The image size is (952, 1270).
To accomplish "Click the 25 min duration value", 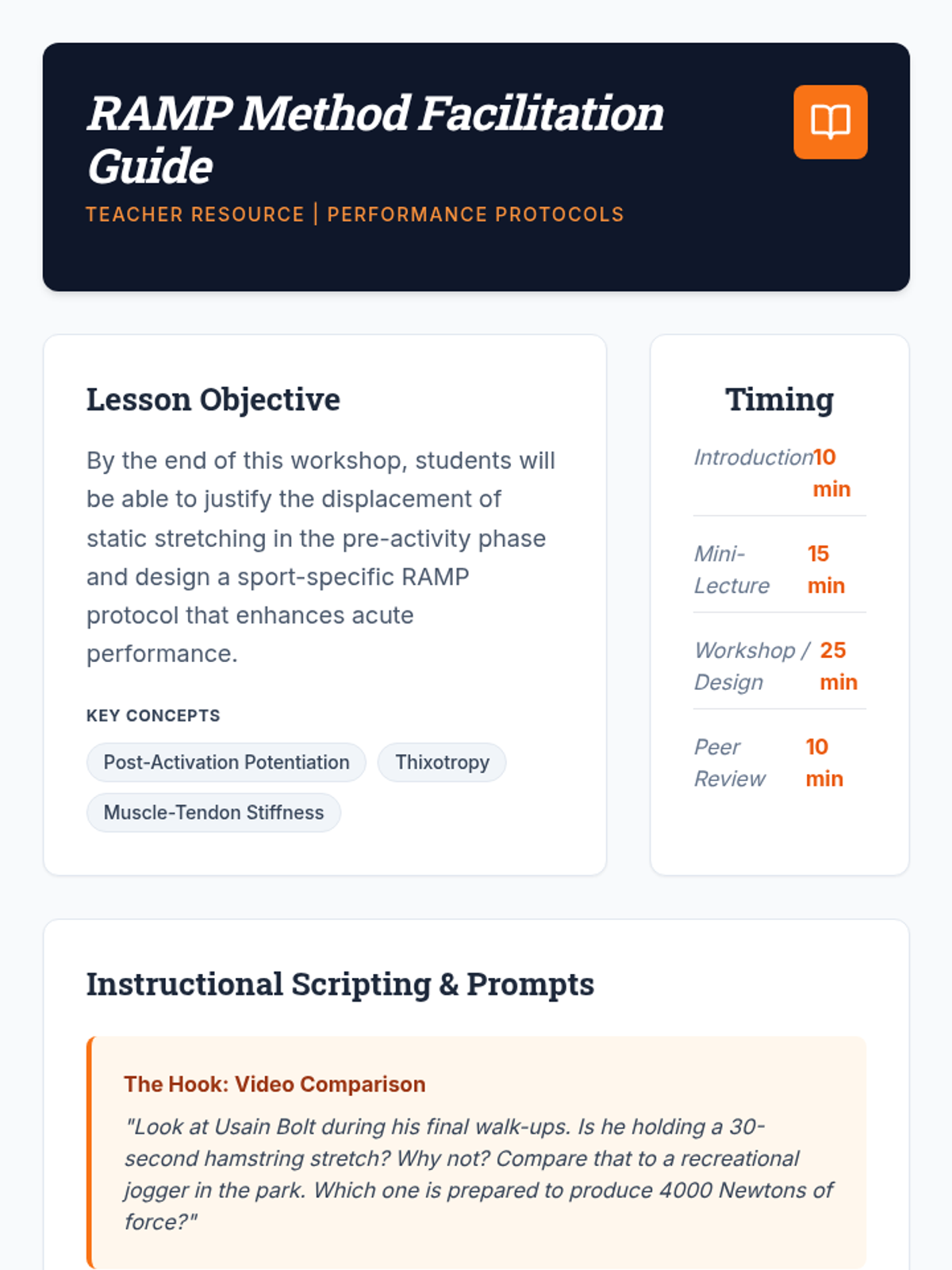I will pos(839,666).
